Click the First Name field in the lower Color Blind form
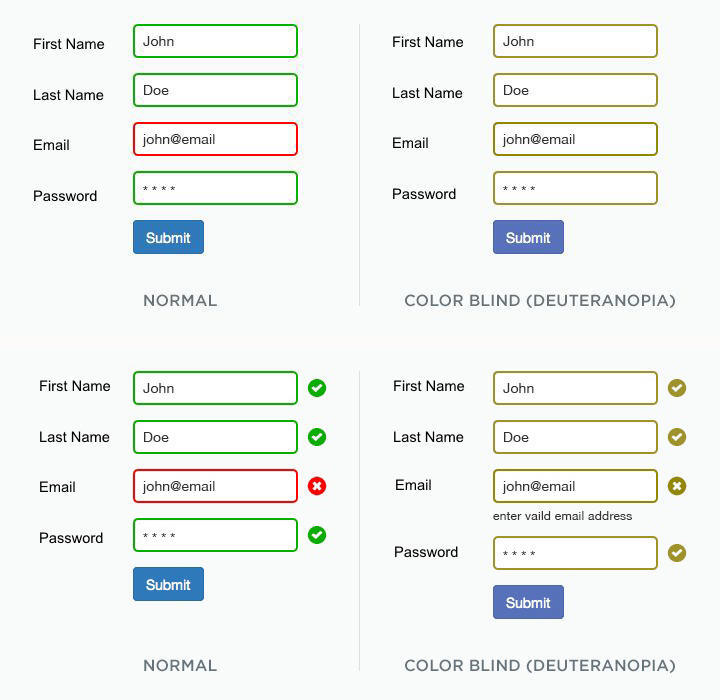720x700 pixels. tap(575, 388)
